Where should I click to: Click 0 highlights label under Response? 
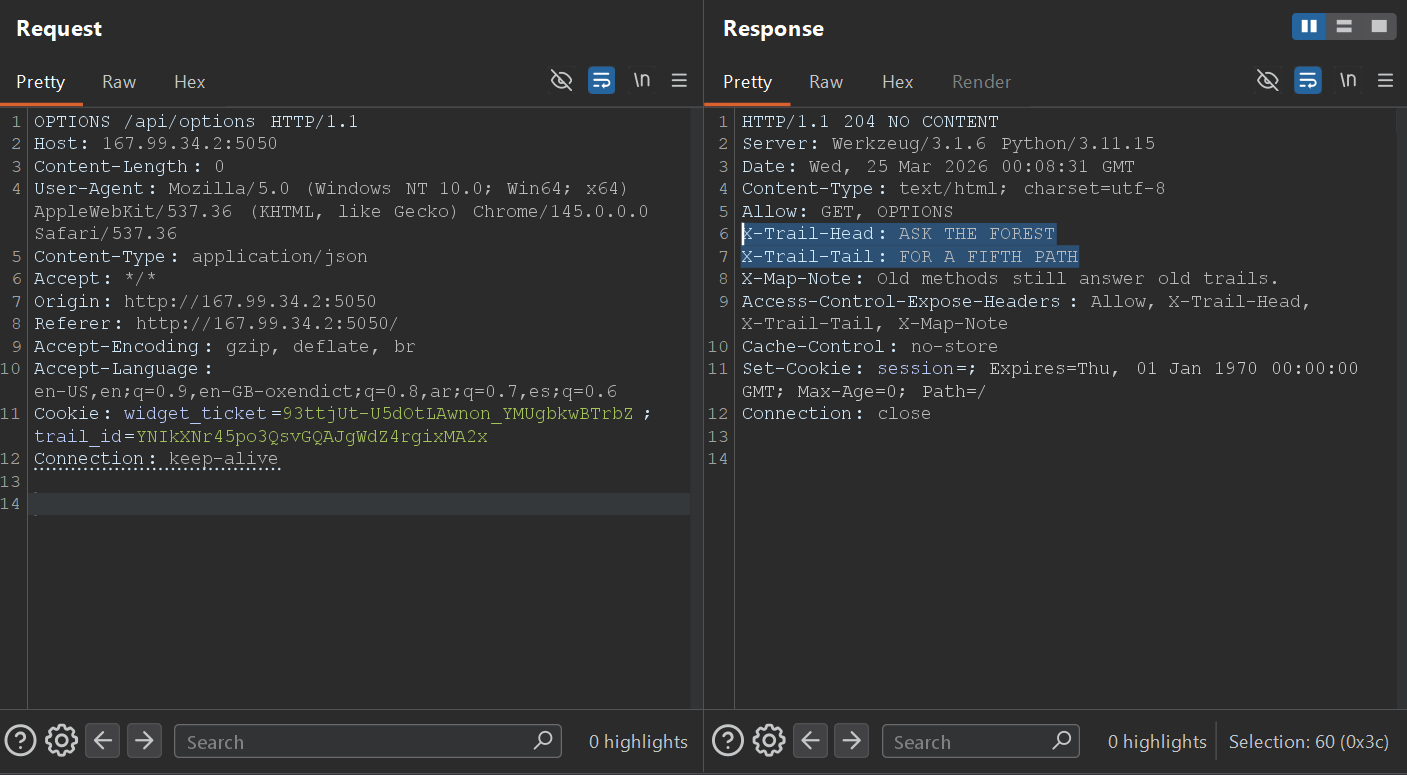1157,742
